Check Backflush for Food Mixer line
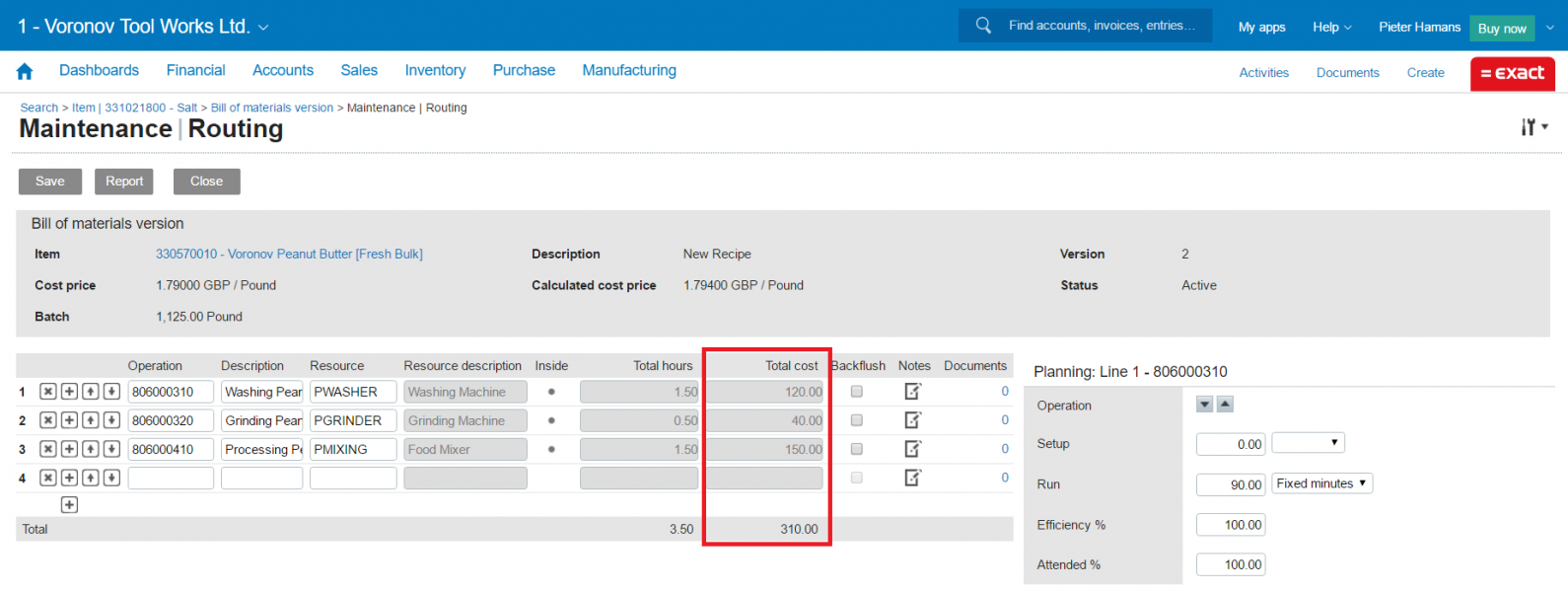Viewport: 1568px width, 592px height. (x=857, y=449)
